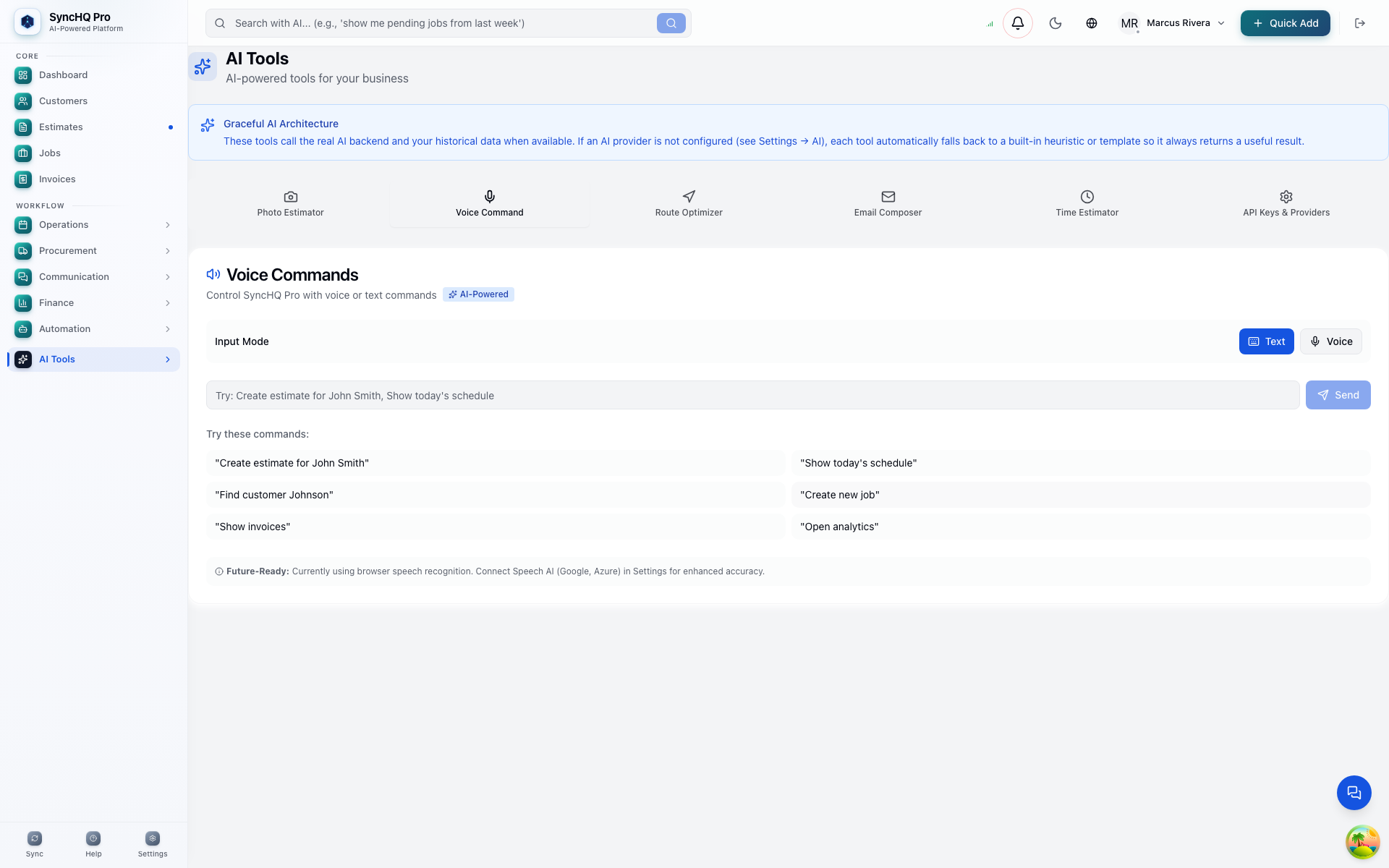Choose "Find customer Johnson" command

pyautogui.click(x=496, y=495)
